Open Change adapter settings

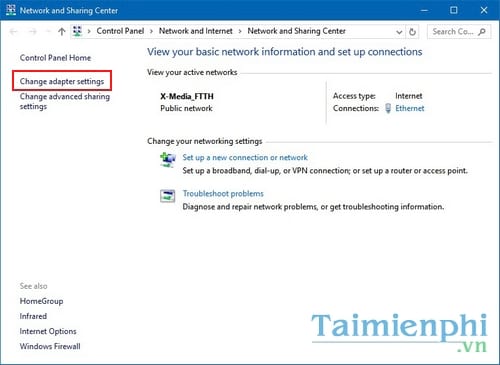[62, 81]
